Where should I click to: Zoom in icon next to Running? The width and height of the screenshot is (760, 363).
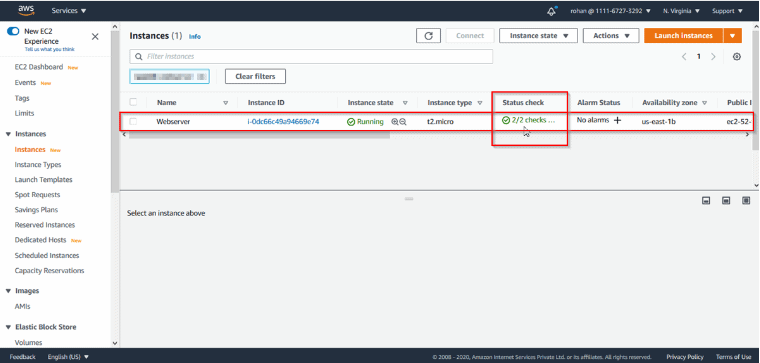point(395,122)
